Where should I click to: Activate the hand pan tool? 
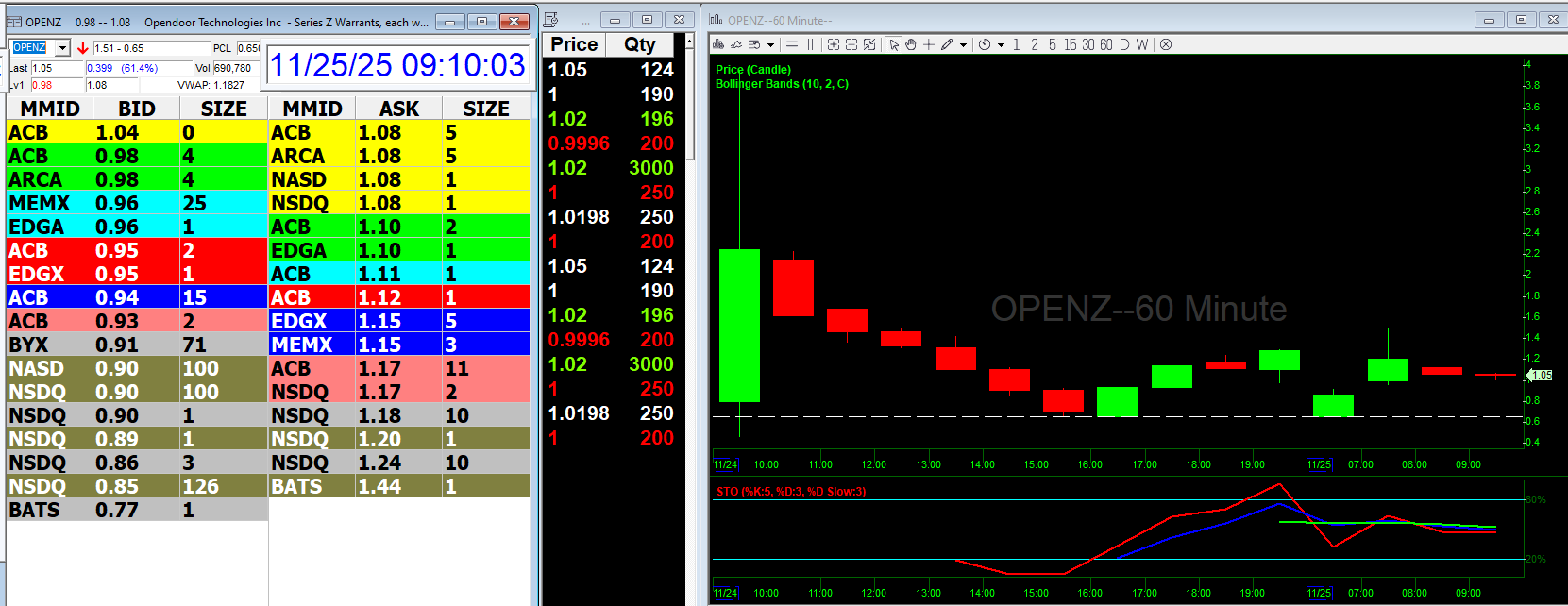tap(911, 44)
